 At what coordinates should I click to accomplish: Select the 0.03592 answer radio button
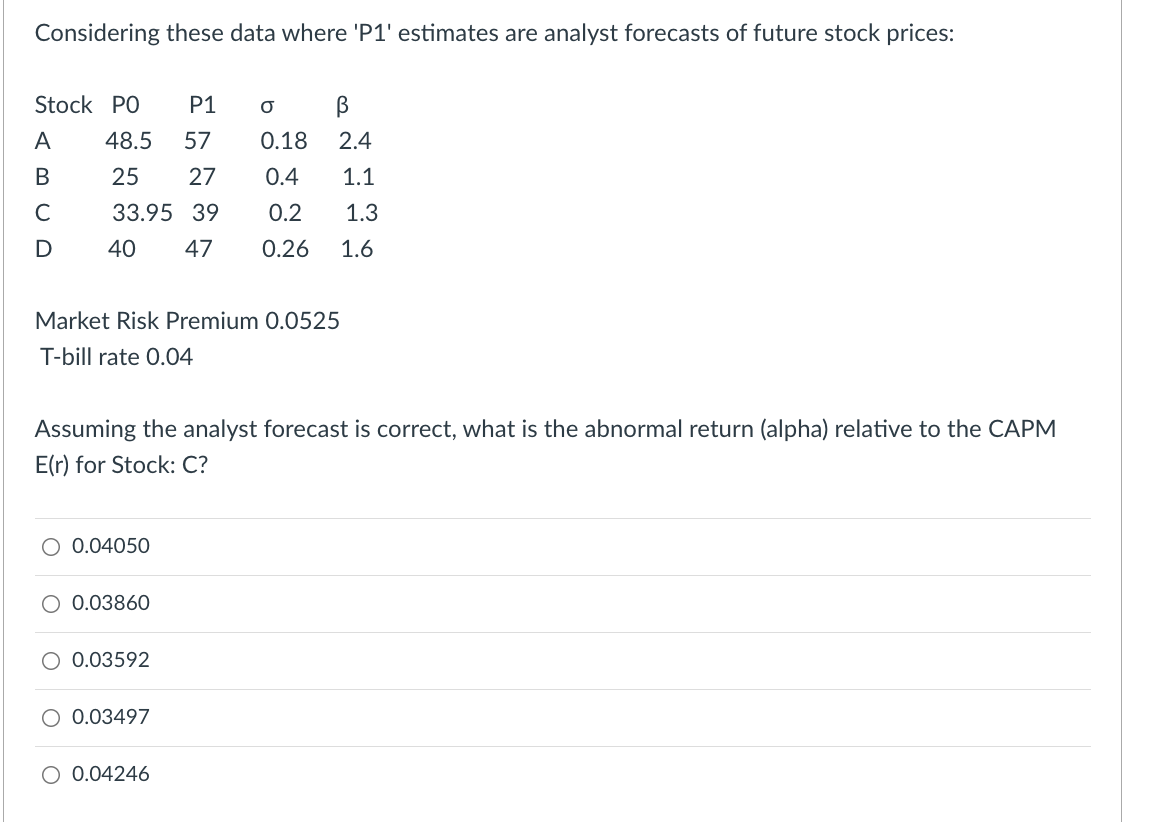pos(51,660)
